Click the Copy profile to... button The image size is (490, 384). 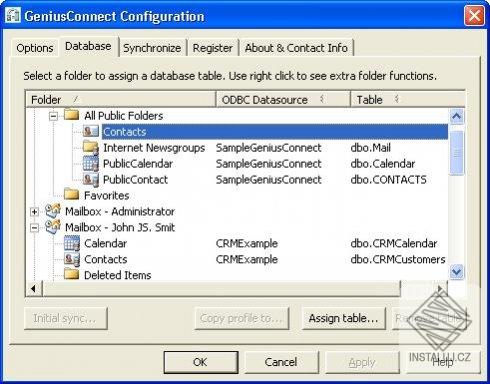[242, 318]
